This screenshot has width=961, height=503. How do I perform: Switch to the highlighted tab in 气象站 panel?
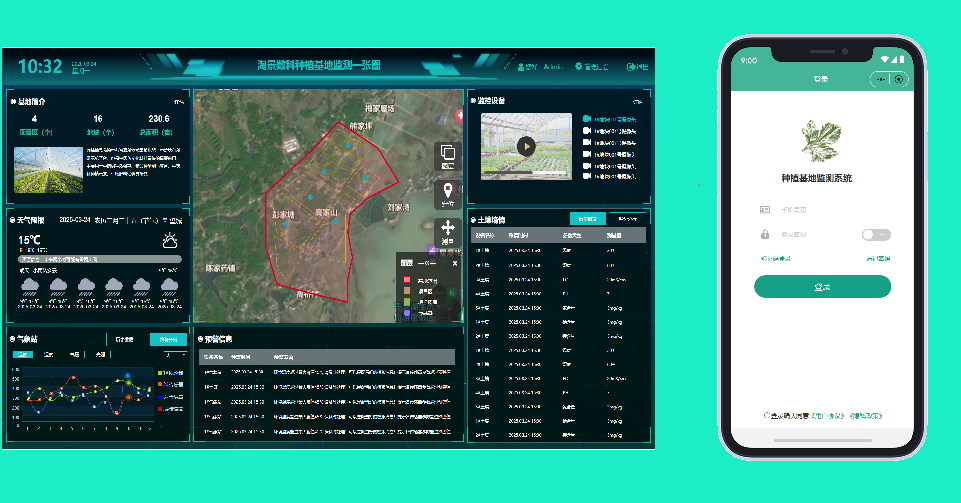pyautogui.click(x=168, y=339)
